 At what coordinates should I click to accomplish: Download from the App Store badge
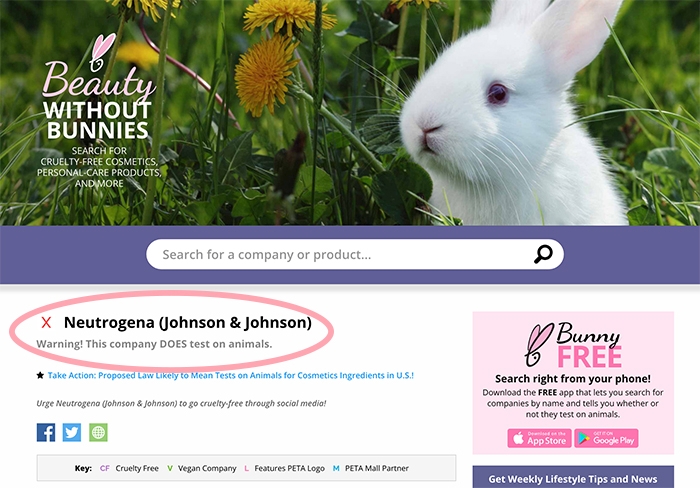pyautogui.click(x=538, y=438)
